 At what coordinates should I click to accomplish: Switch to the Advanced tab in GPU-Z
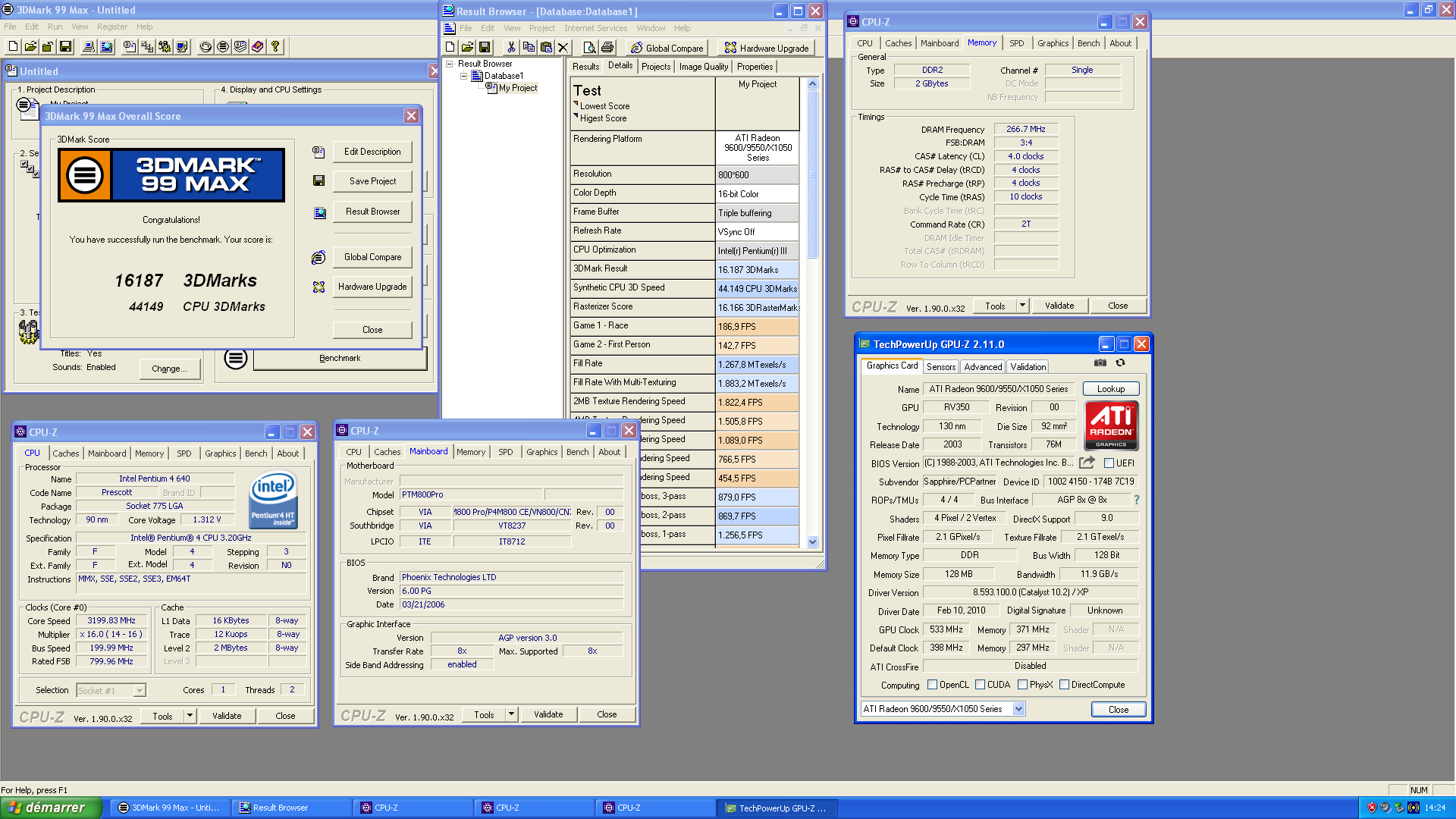(x=983, y=367)
